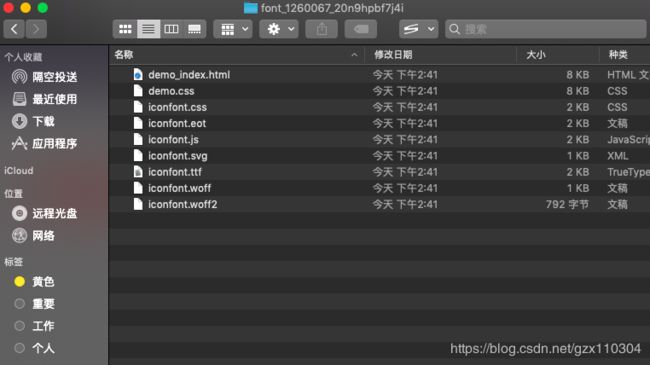
Task: Click the iconfont.woff file icon
Action: coord(138,188)
